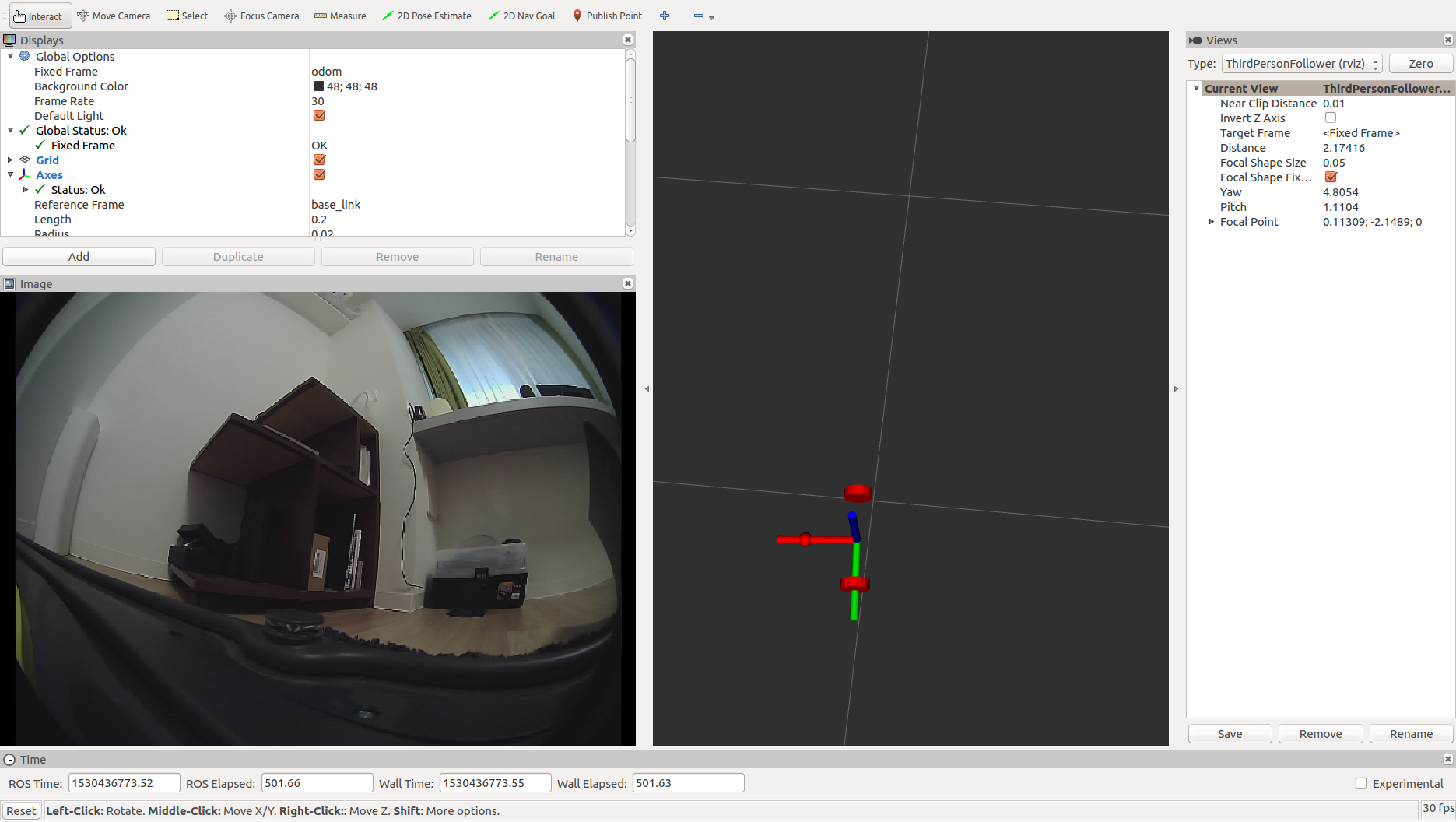Viewport: 1456px width, 822px height.
Task: Choose the Select tool
Action: 188,16
